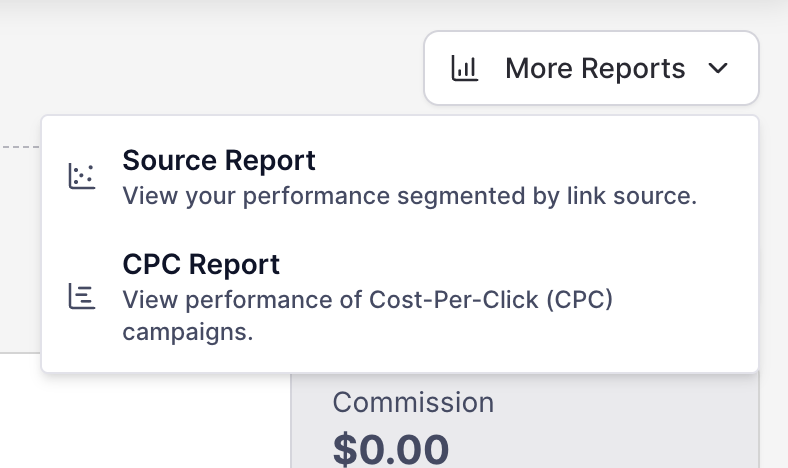The height and width of the screenshot is (468, 788).
Task: Toggle the More Reports dropdown button
Action: tap(591, 68)
